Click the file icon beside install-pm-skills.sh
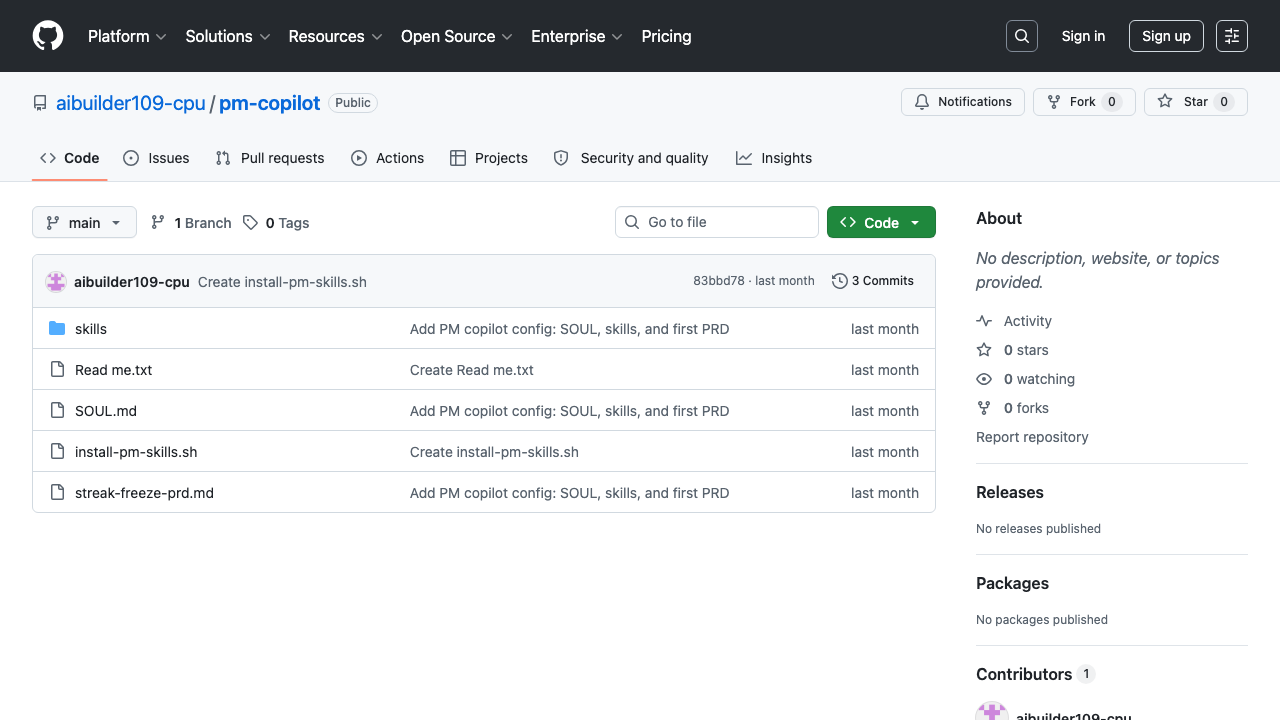This screenshot has height=720, width=1280. 57,452
